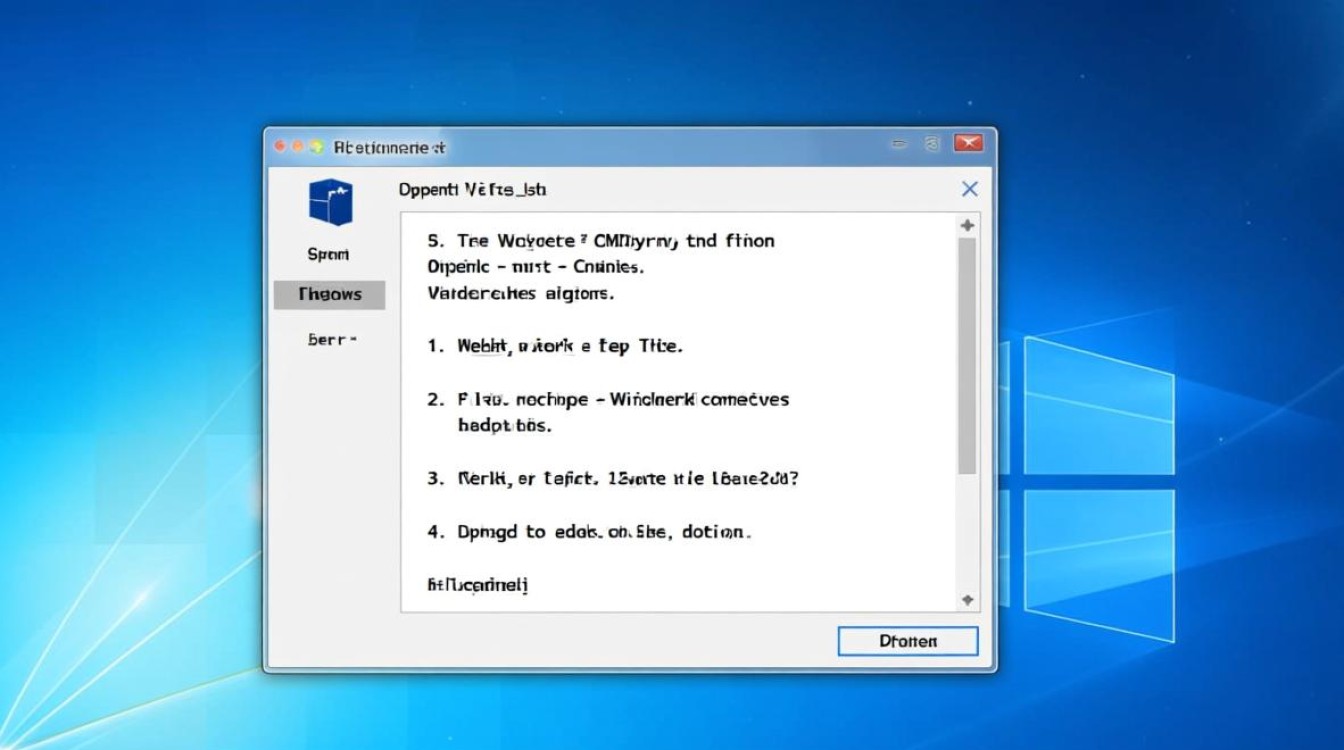The width and height of the screenshot is (1344, 750).
Task: Close the window with the red X
Action: pos(967,144)
